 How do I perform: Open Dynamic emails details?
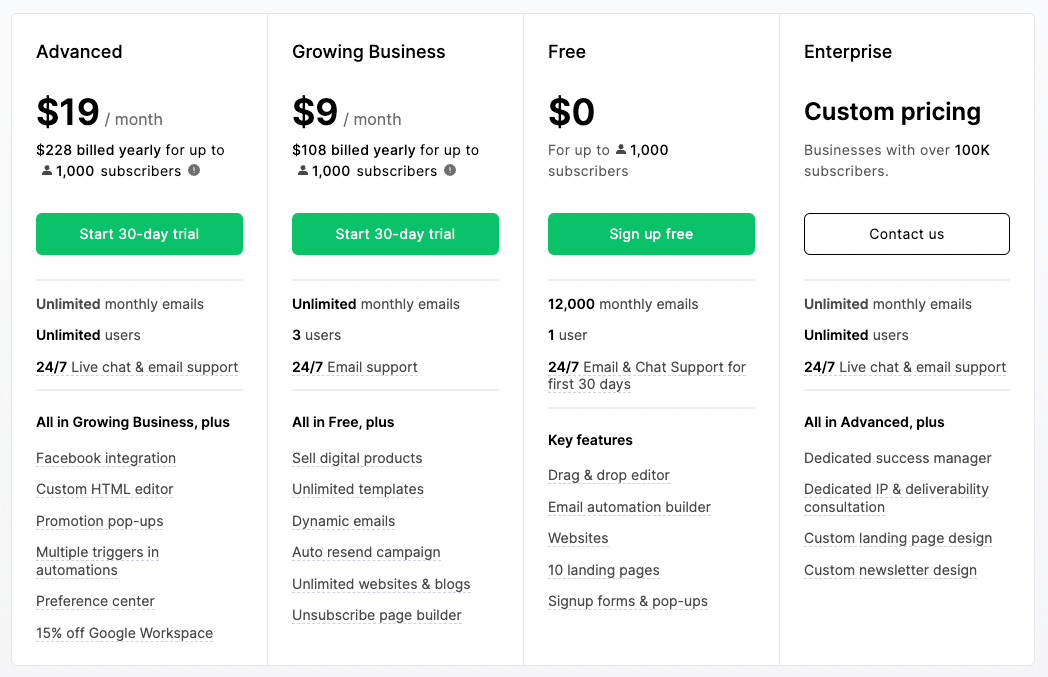[x=343, y=521]
